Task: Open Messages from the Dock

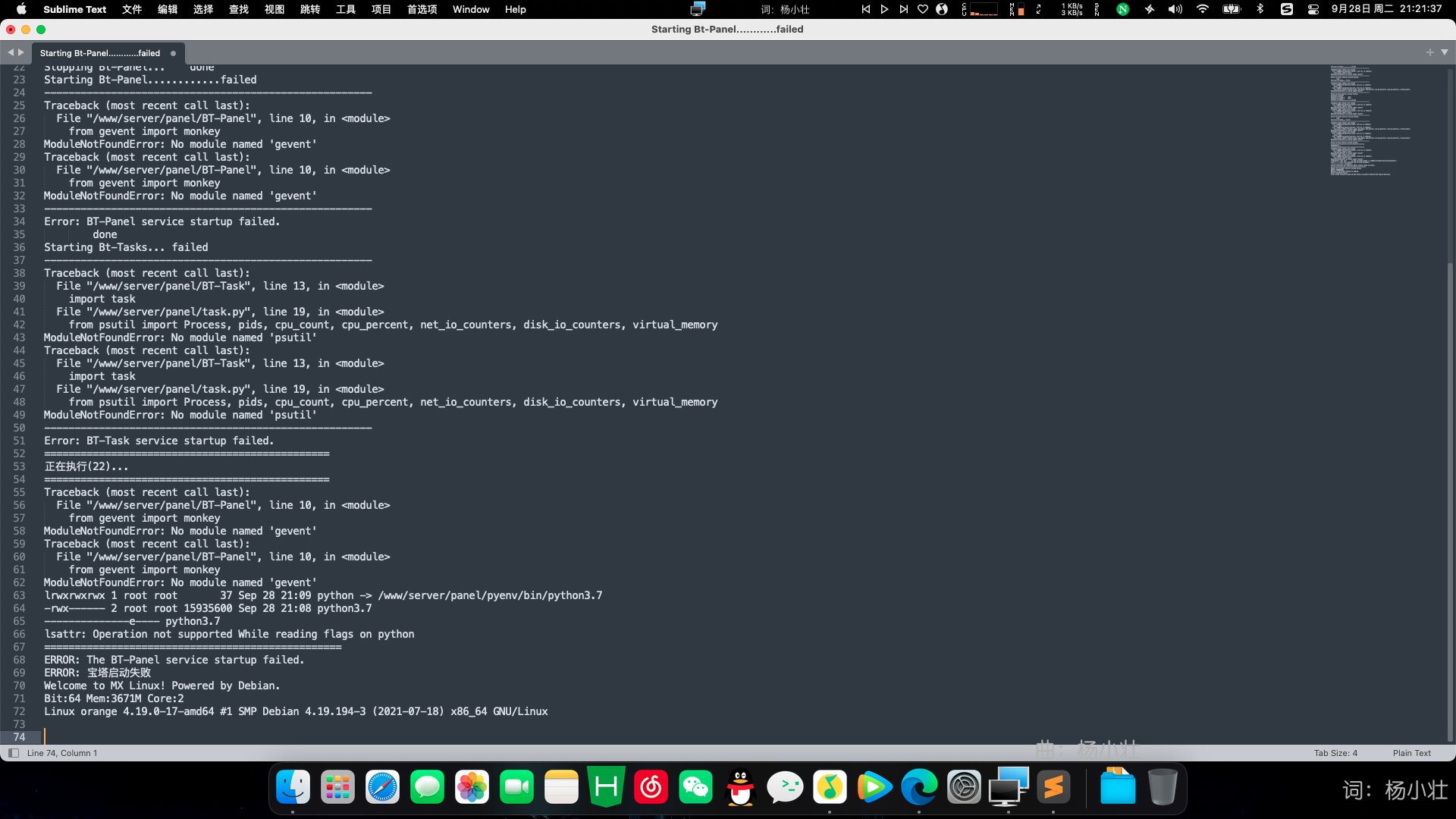Action: tap(427, 787)
